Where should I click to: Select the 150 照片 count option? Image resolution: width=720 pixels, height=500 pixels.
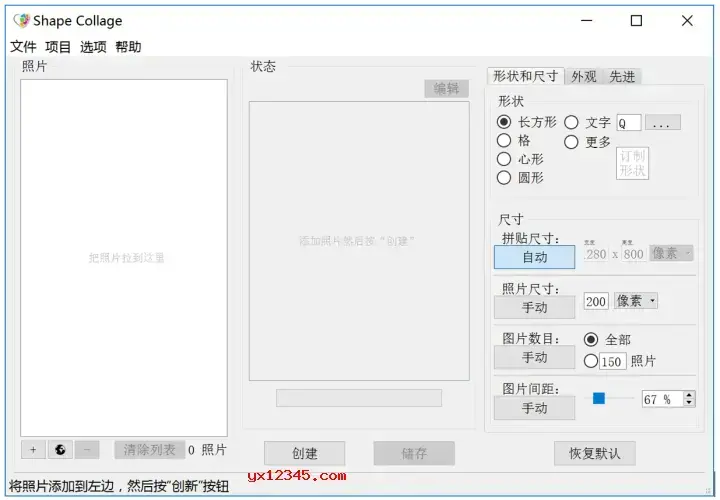pyautogui.click(x=591, y=361)
